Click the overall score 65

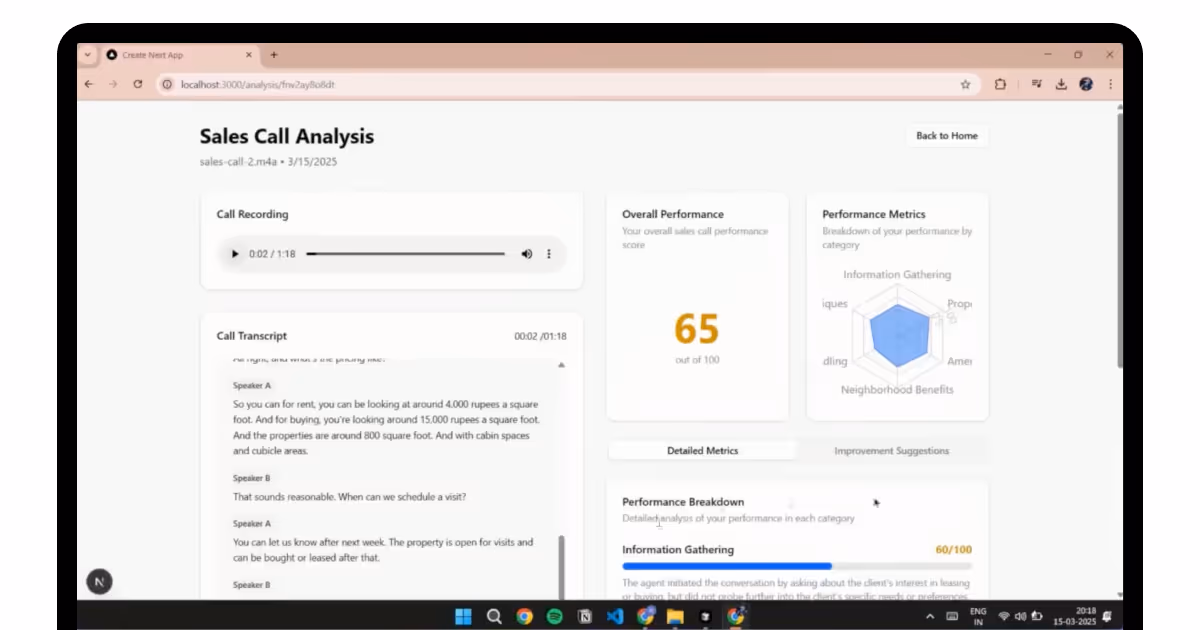coord(697,329)
